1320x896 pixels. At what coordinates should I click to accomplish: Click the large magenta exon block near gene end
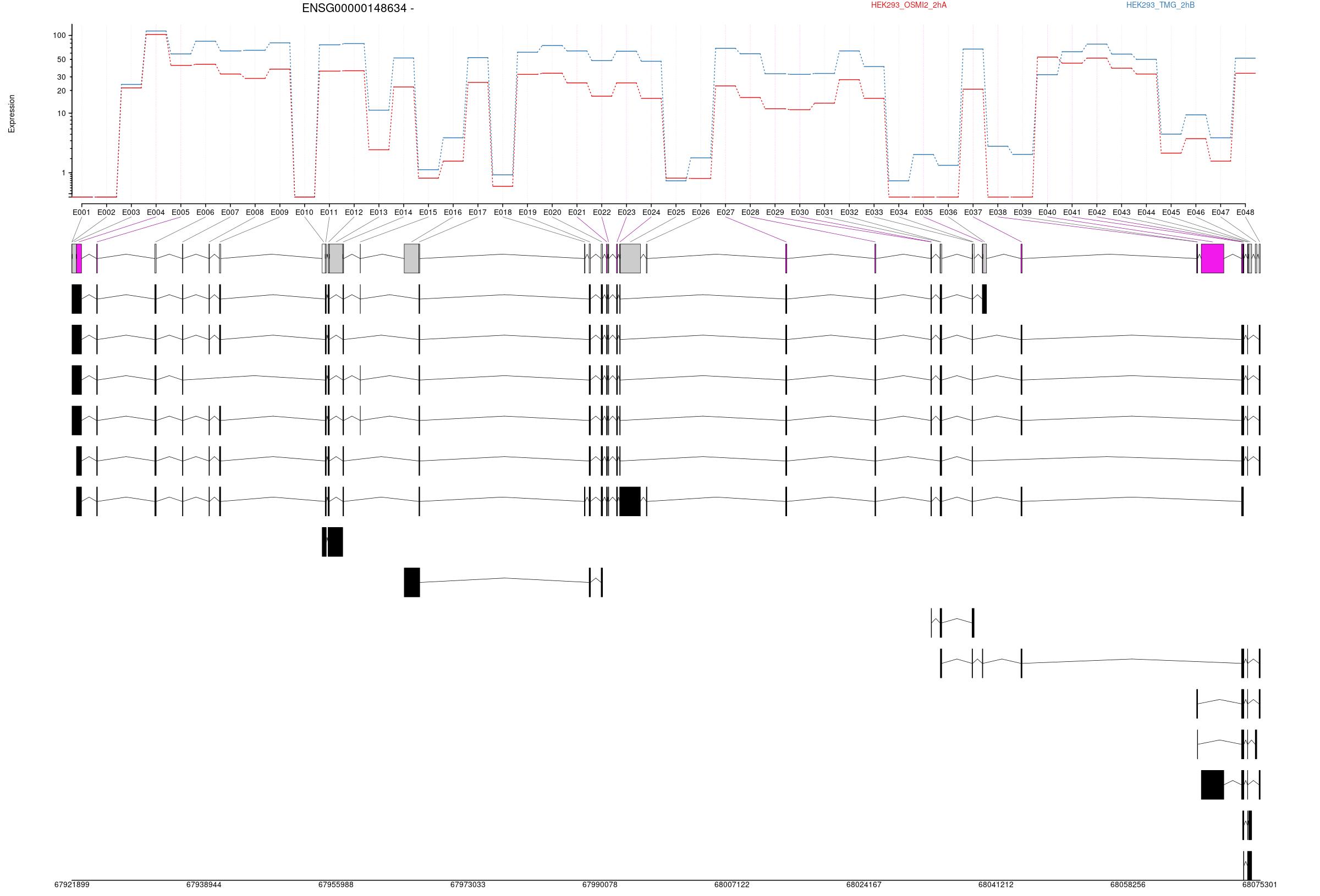click(x=1212, y=258)
